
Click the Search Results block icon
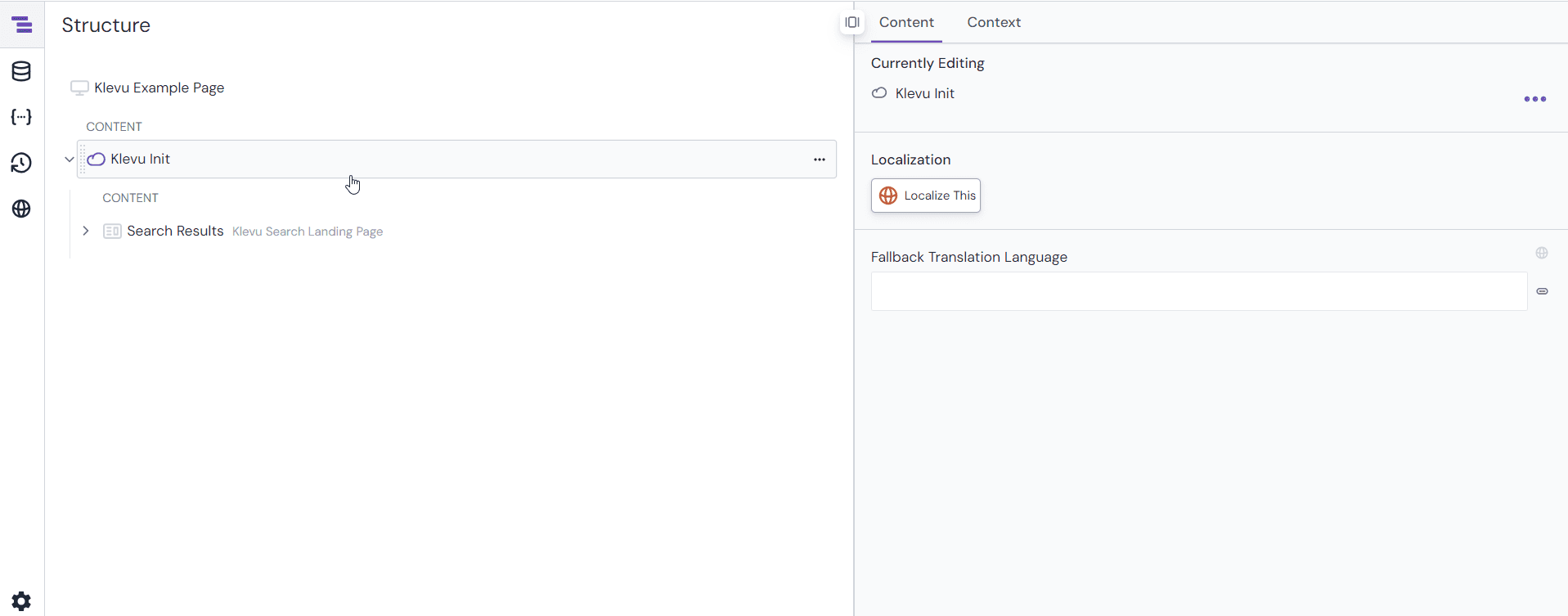point(112,232)
